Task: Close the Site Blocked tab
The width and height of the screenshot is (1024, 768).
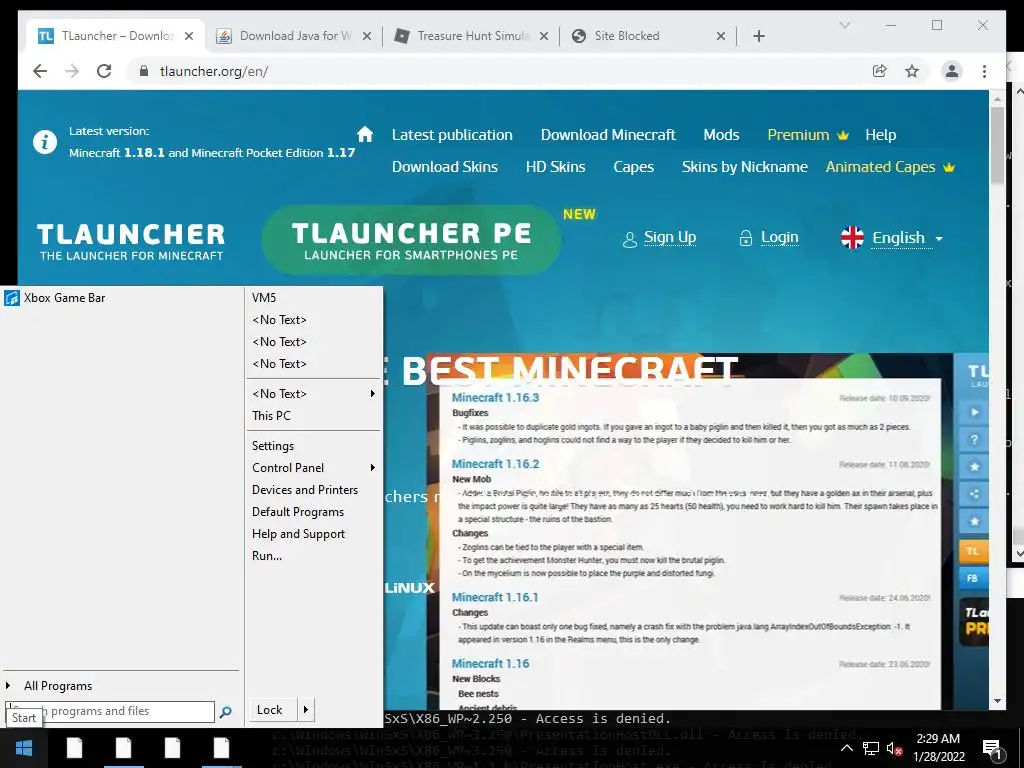Action: tap(721, 36)
